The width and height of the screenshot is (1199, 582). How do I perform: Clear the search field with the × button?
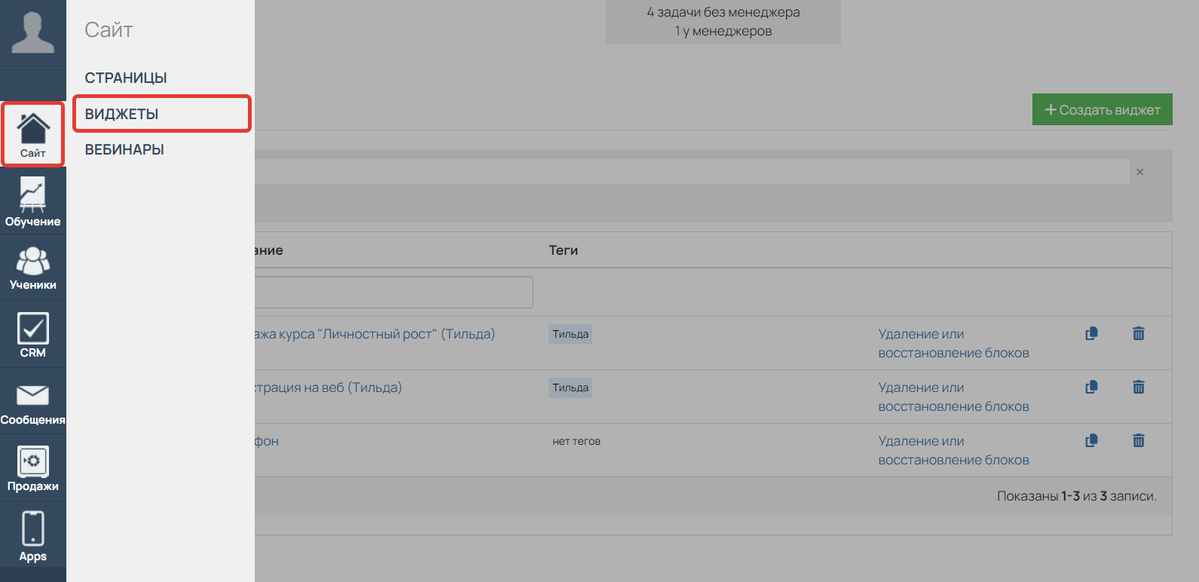(x=1139, y=172)
